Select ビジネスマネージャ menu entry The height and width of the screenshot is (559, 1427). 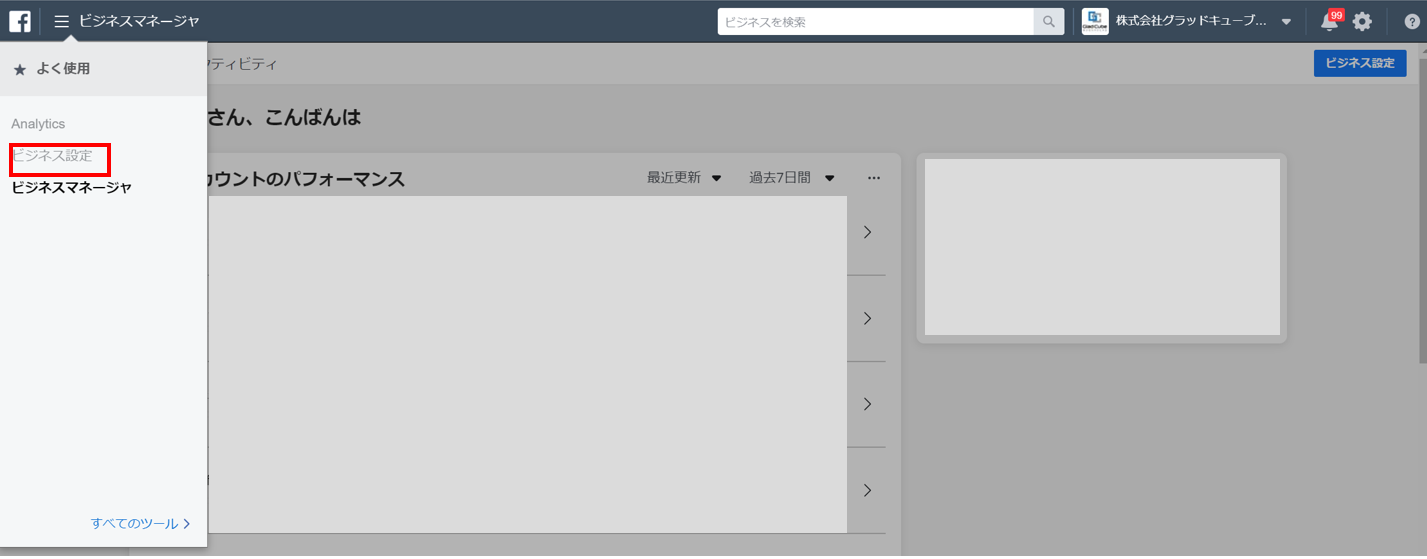tap(72, 187)
